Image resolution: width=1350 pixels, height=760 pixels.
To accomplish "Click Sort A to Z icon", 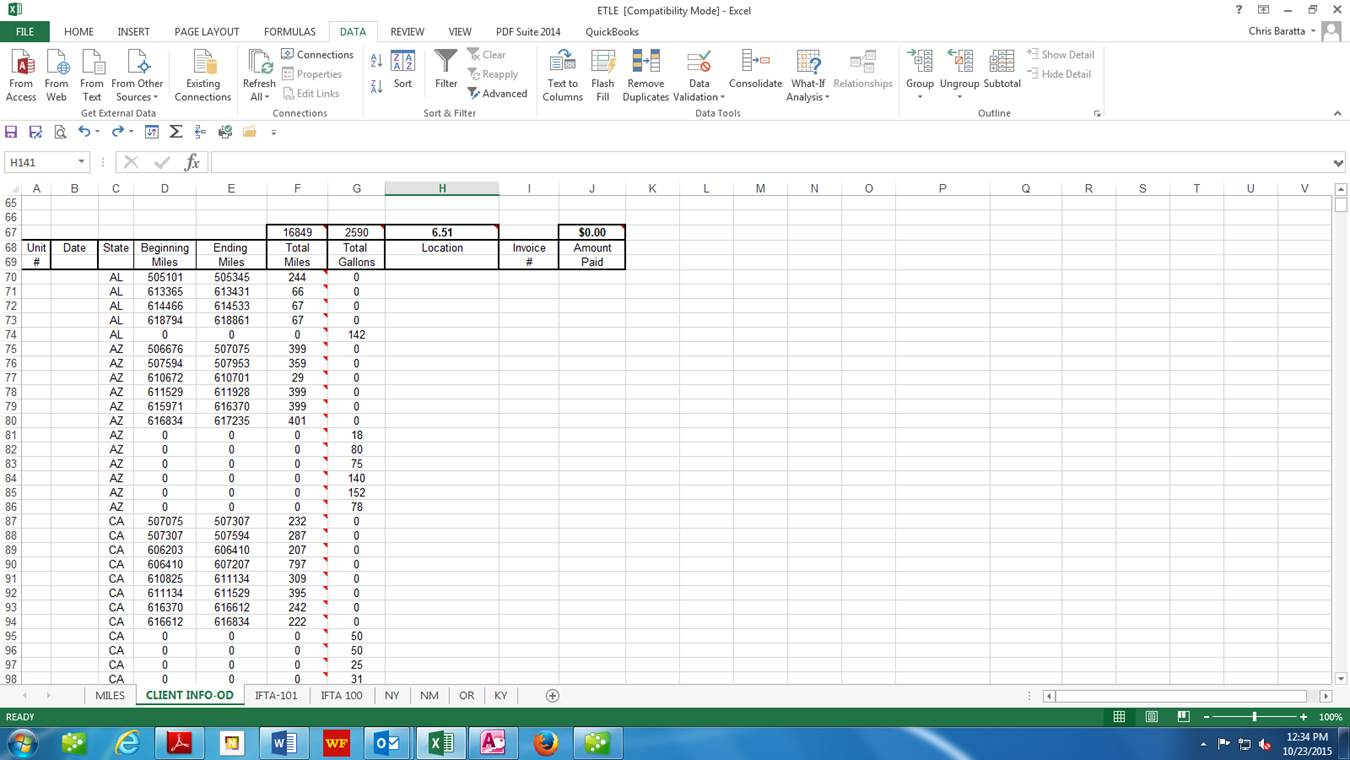I will tap(376, 61).
